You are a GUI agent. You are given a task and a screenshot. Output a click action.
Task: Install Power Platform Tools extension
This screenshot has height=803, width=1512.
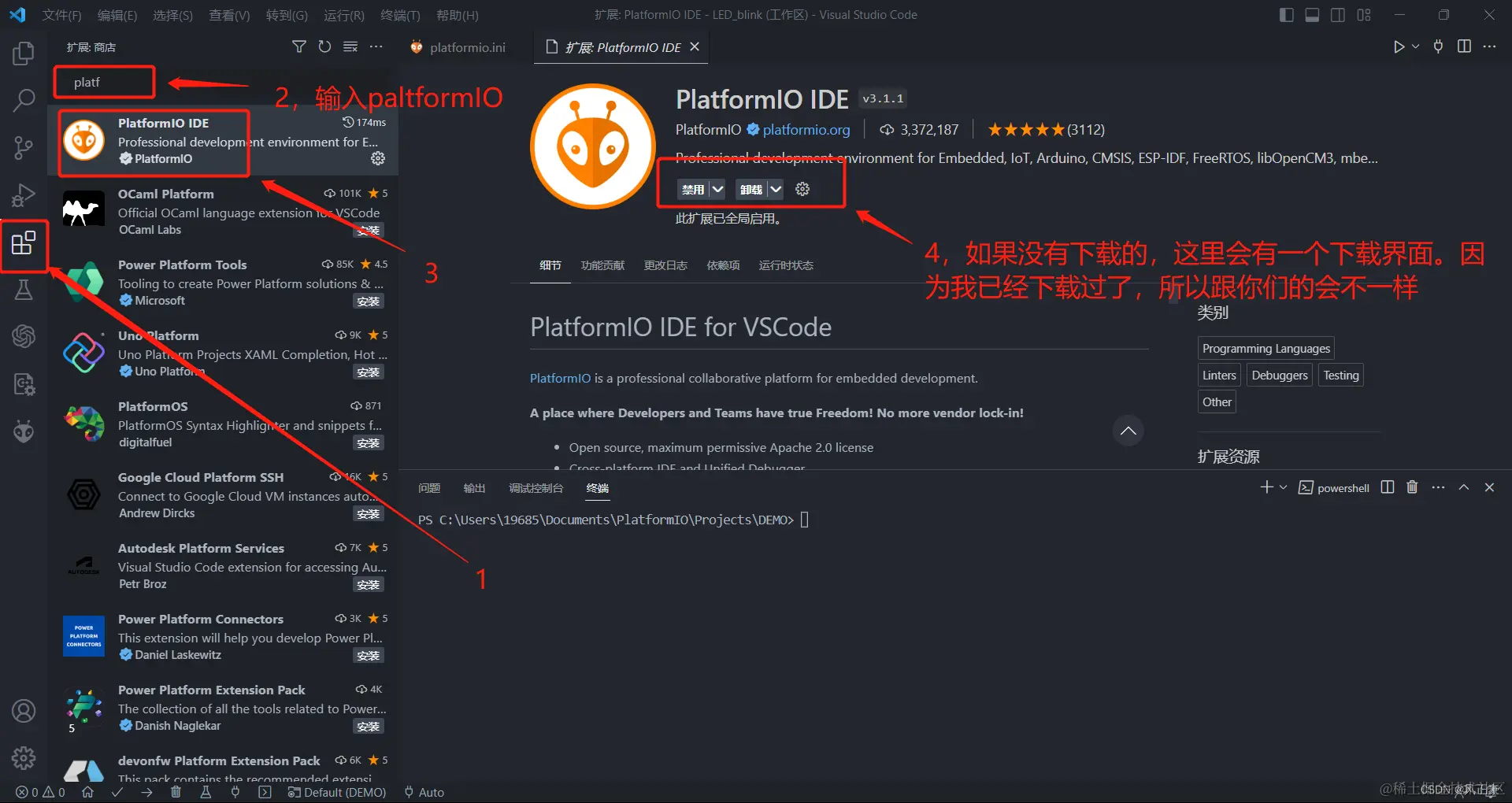[369, 302]
